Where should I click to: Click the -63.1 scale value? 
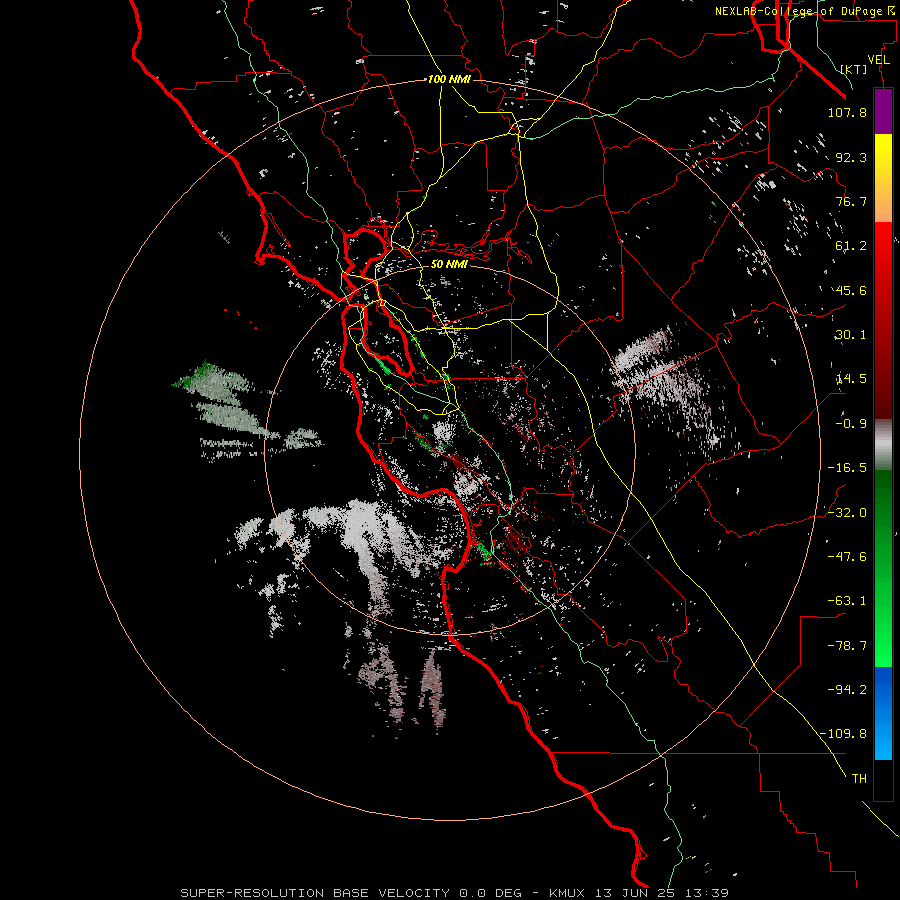847,601
